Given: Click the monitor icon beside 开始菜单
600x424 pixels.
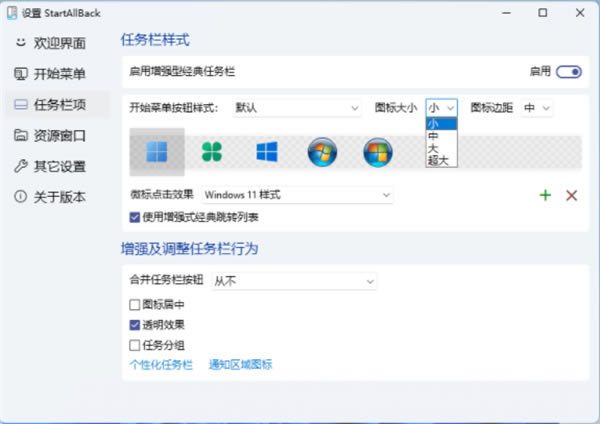Looking at the screenshot, I should point(21,73).
